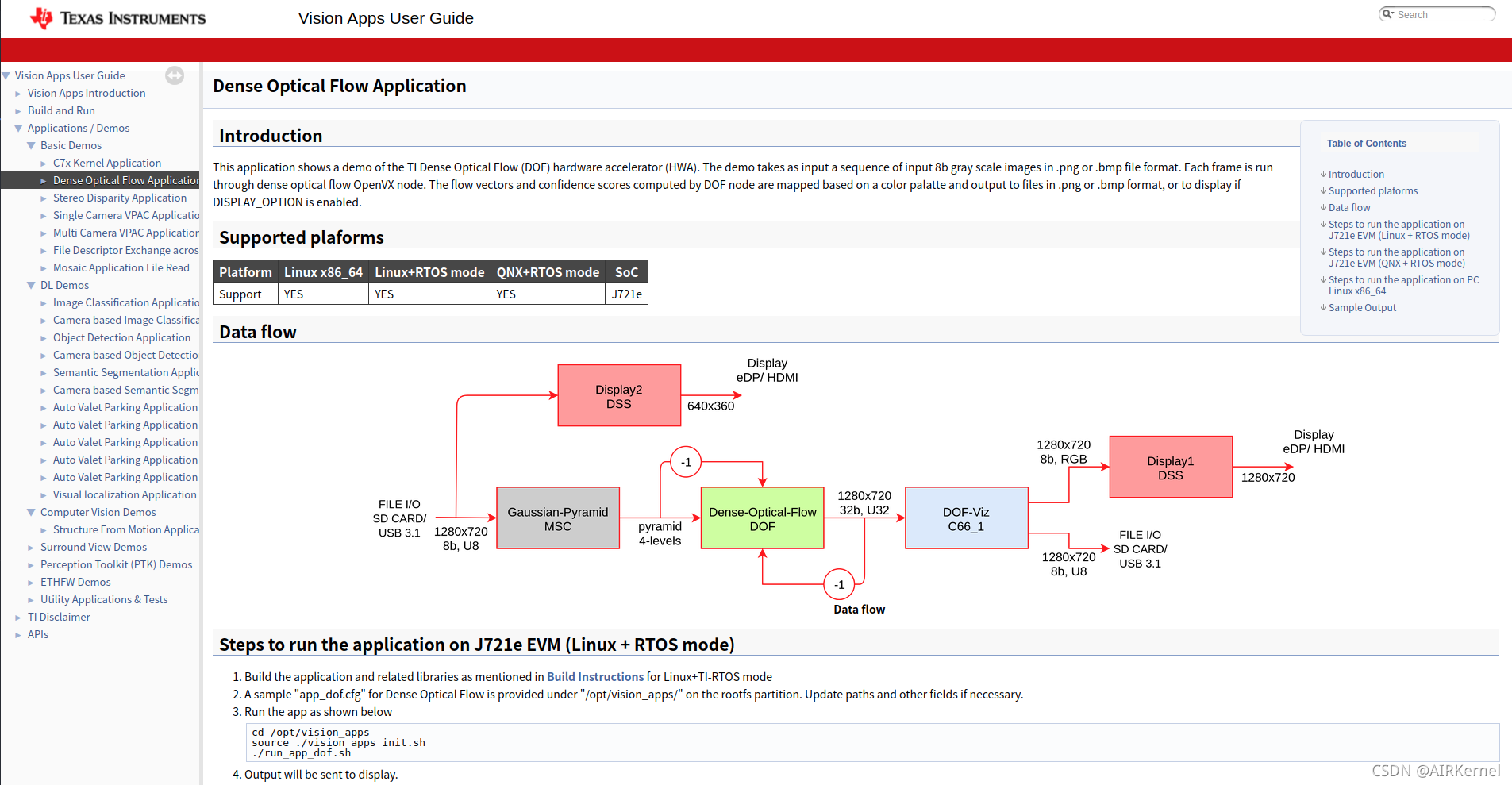Image resolution: width=1512 pixels, height=785 pixels.
Task: Click the Display2 DSS block in diagram
Action: 619,396
